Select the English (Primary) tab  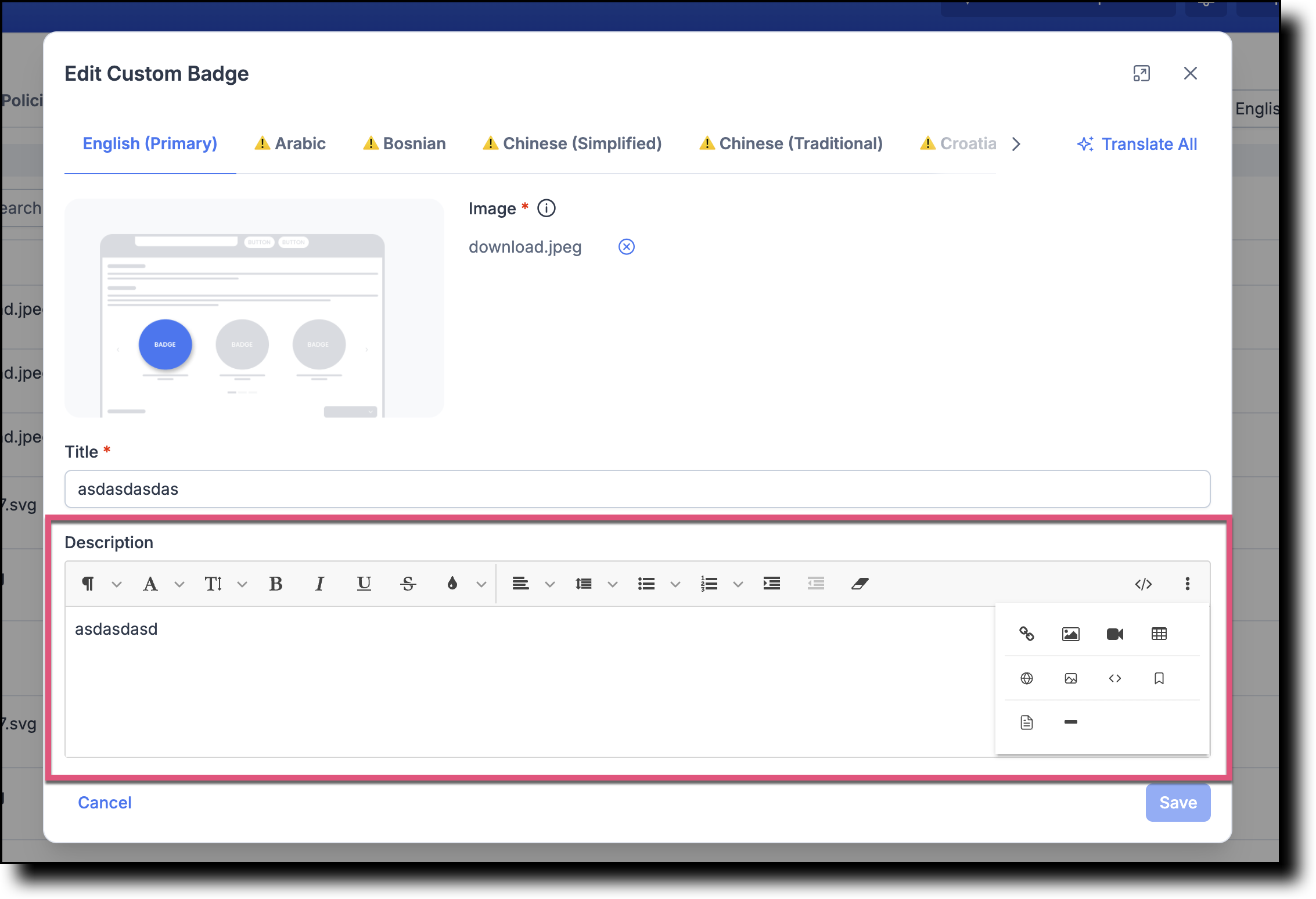click(x=150, y=143)
